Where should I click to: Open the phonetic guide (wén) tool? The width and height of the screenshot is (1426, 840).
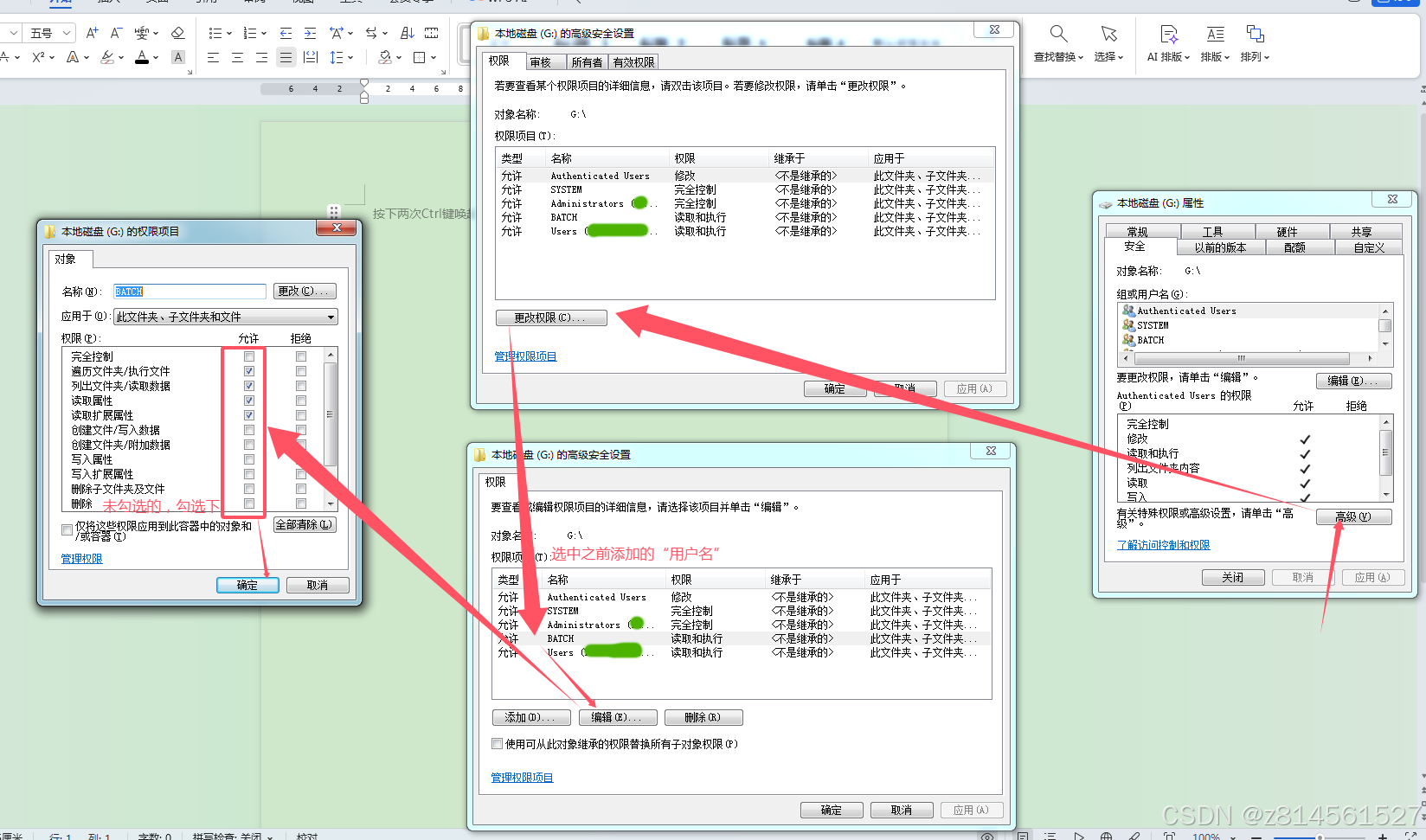[141, 33]
